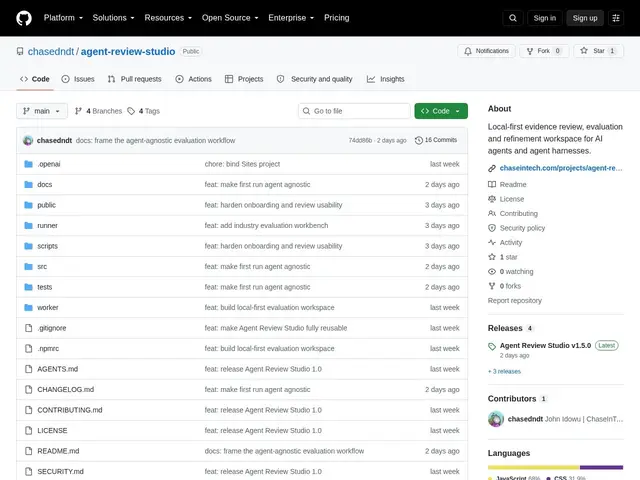Click the Fork icon button
Image resolution: width=640 pixels, height=480 pixels.
click(530, 51)
